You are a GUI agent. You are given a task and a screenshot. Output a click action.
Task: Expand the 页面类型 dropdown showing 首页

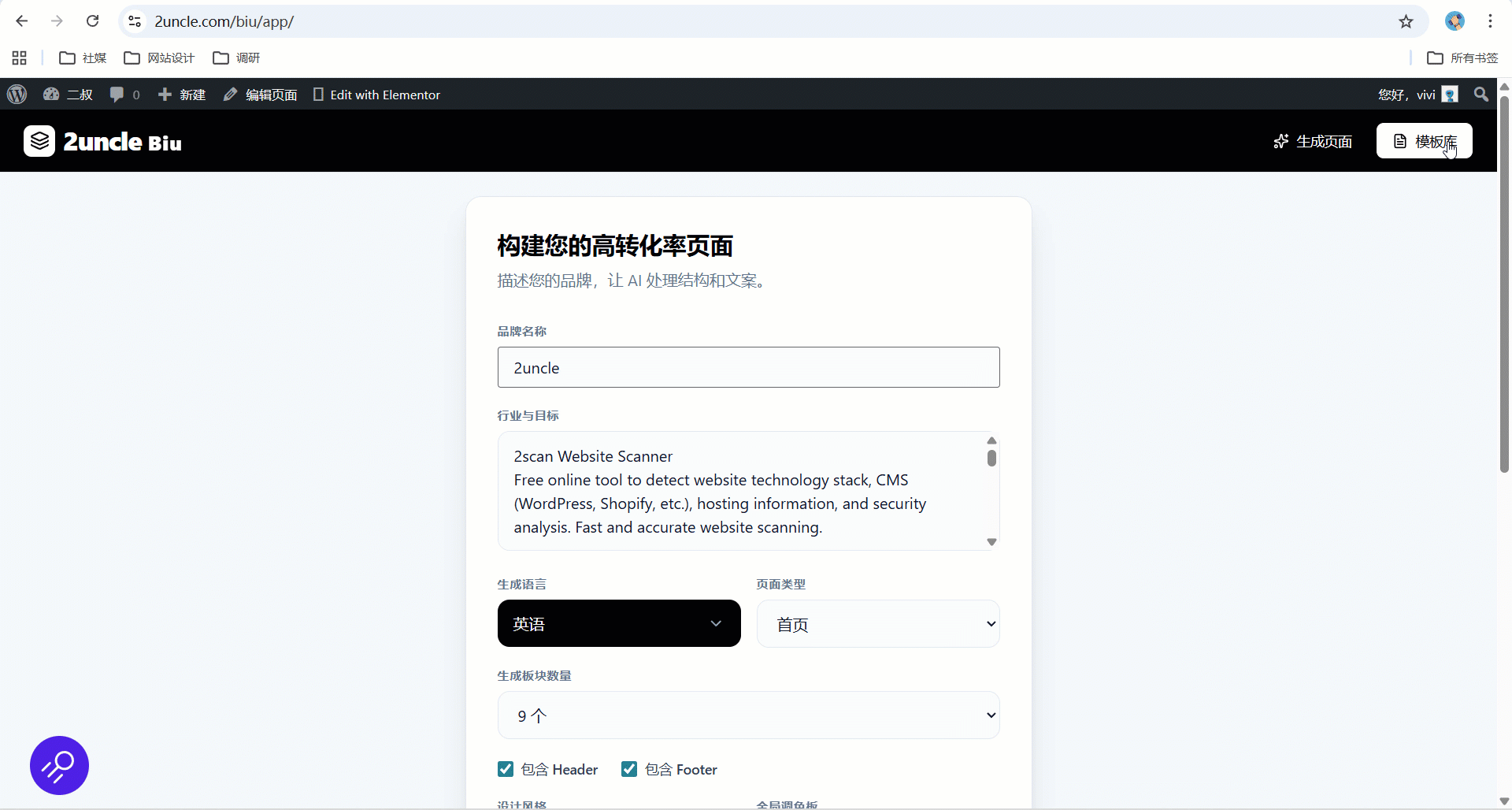877,624
